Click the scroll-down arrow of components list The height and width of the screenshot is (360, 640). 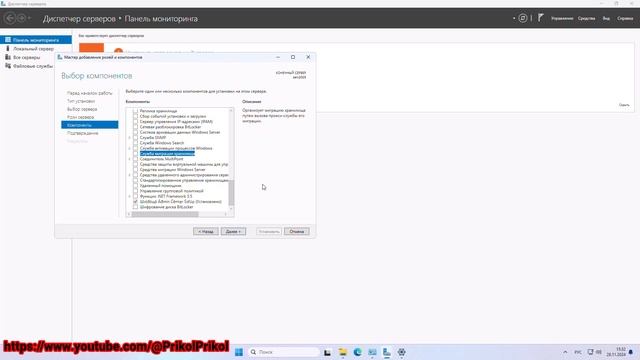pos(231,209)
